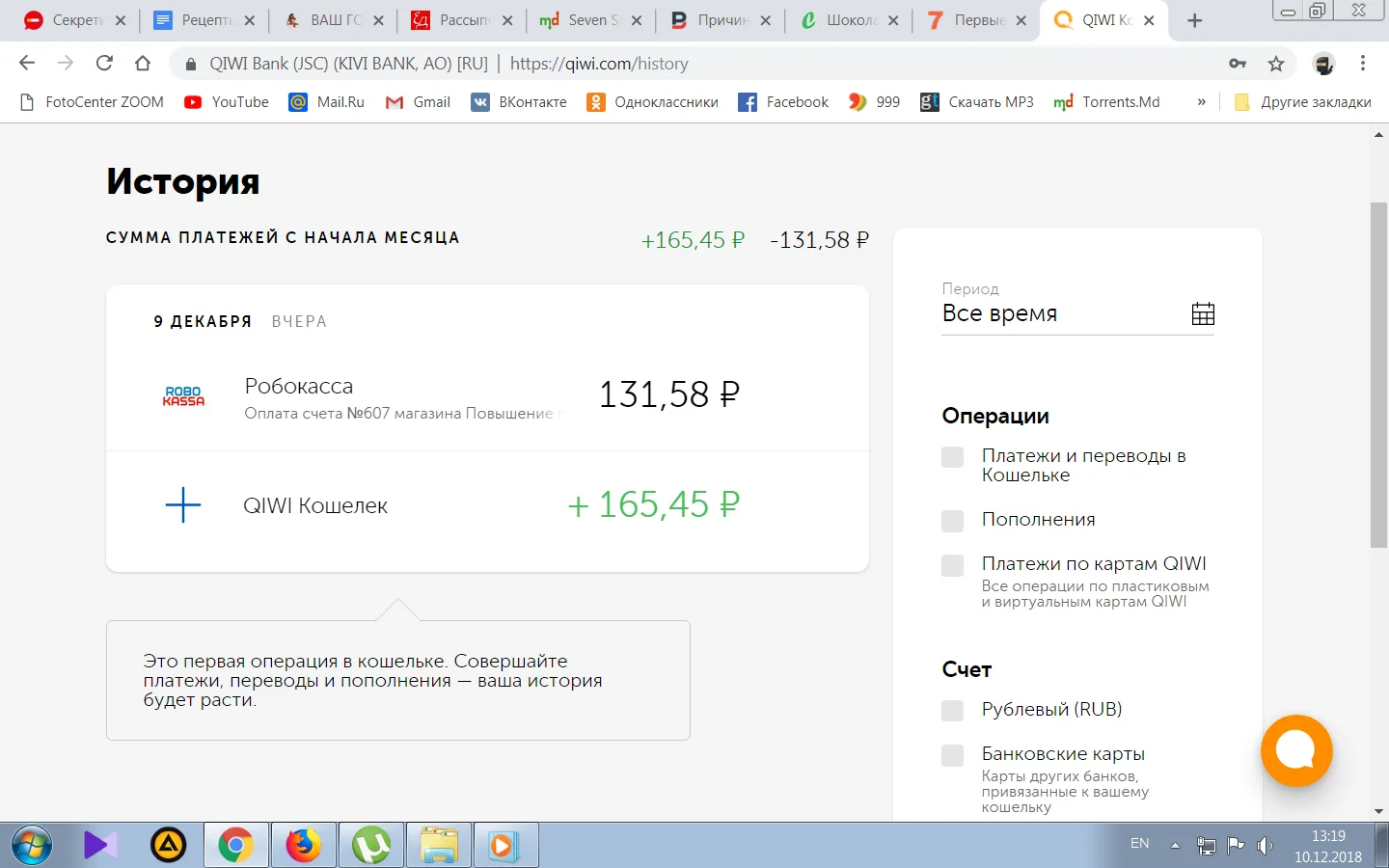Close the Секреты browser tab
The width and height of the screenshot is (1389, 868).
(120, 20)
